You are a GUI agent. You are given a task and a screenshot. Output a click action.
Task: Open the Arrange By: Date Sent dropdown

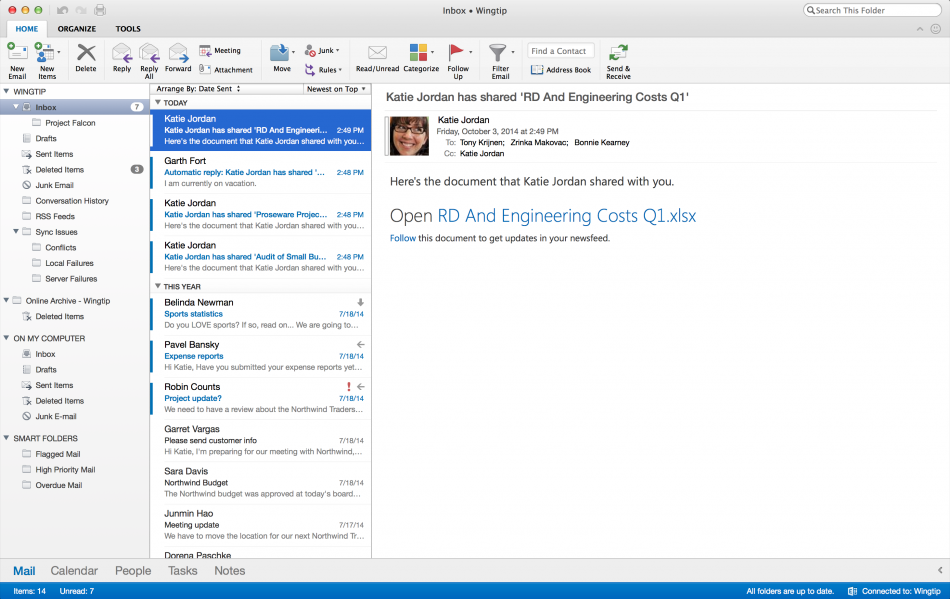[x=227, y=89]
